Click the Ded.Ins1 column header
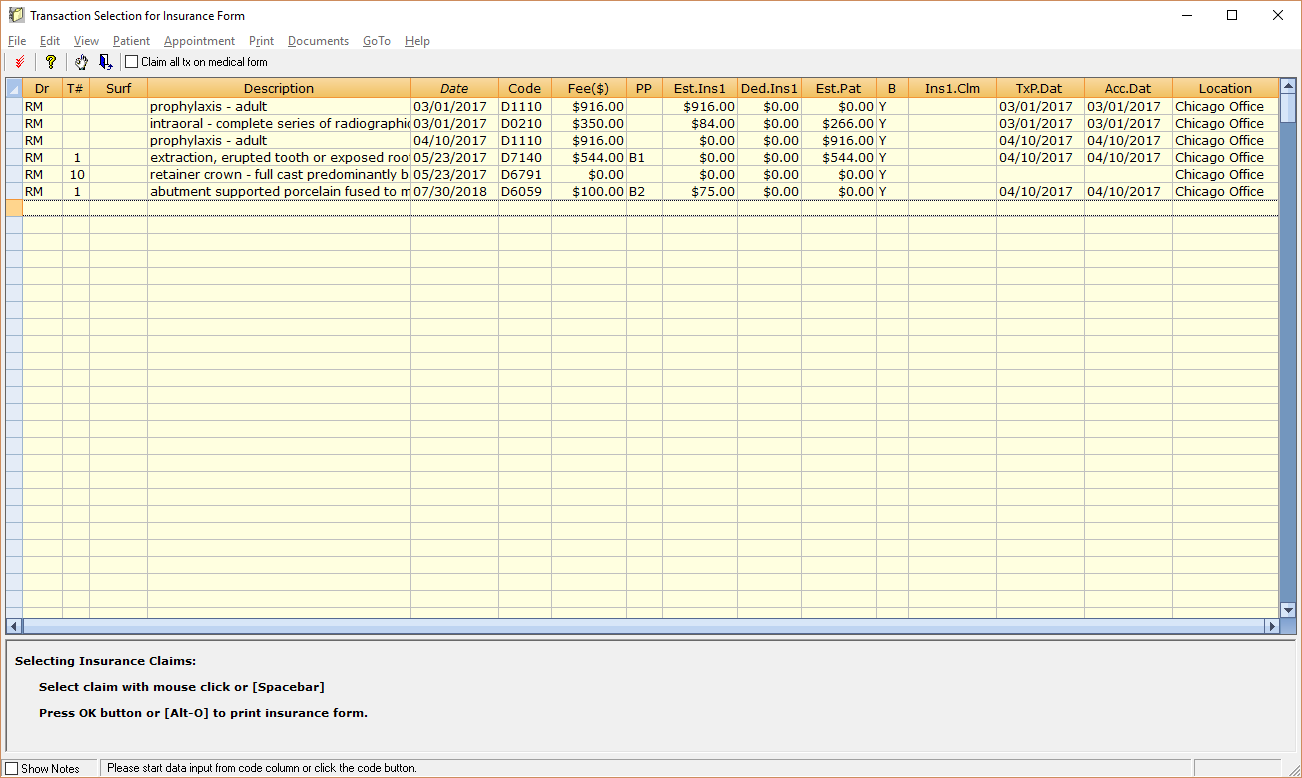Image resolution: width=1302 pixels, height=778 pixels. coord(769,88)
